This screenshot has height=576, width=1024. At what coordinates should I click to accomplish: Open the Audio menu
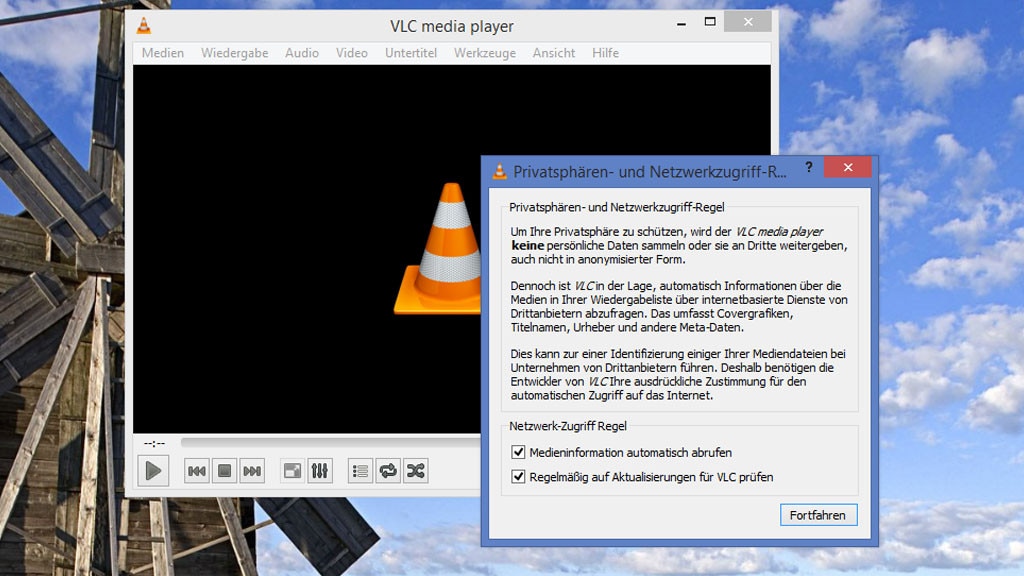click(302, 53)
